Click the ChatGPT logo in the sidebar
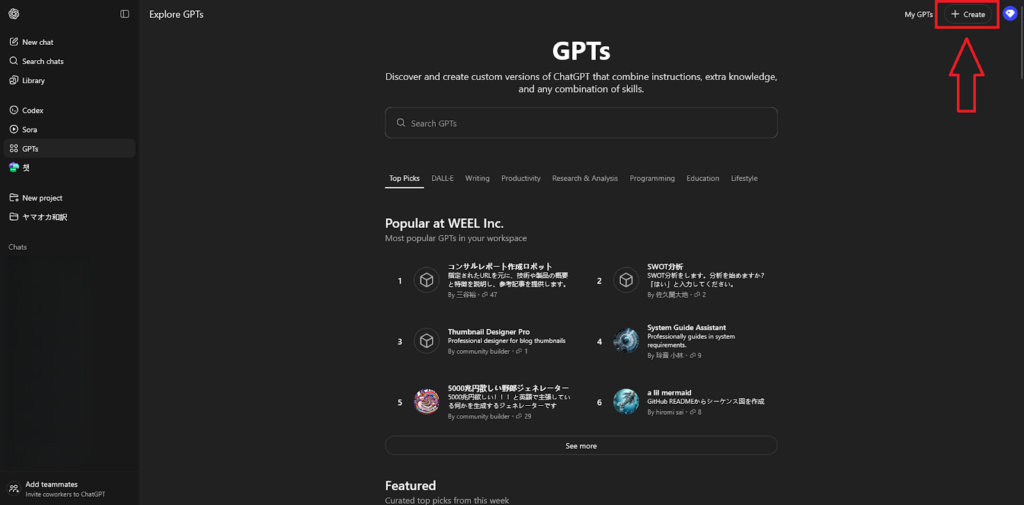Viewport: 1024px width, 505px height. click(x=14, y=14)
